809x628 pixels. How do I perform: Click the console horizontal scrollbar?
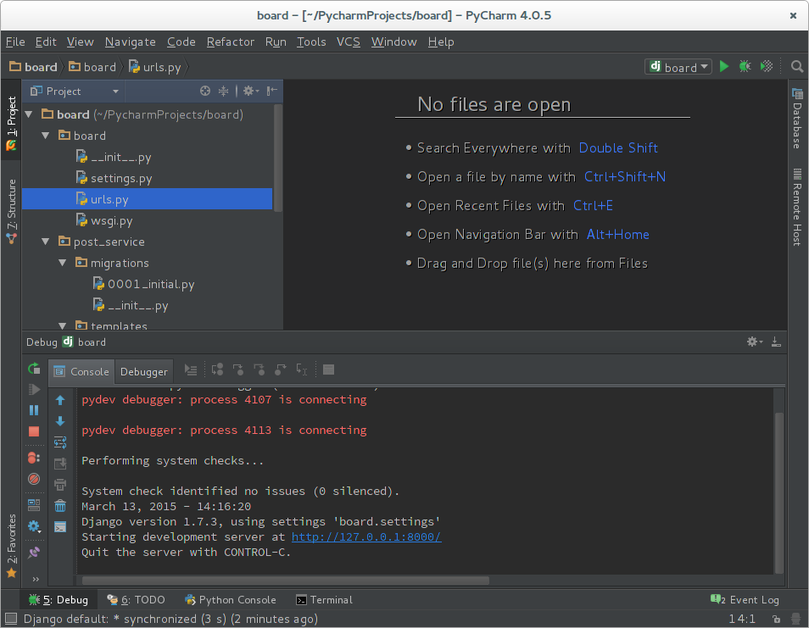click(x=285, y=581)
